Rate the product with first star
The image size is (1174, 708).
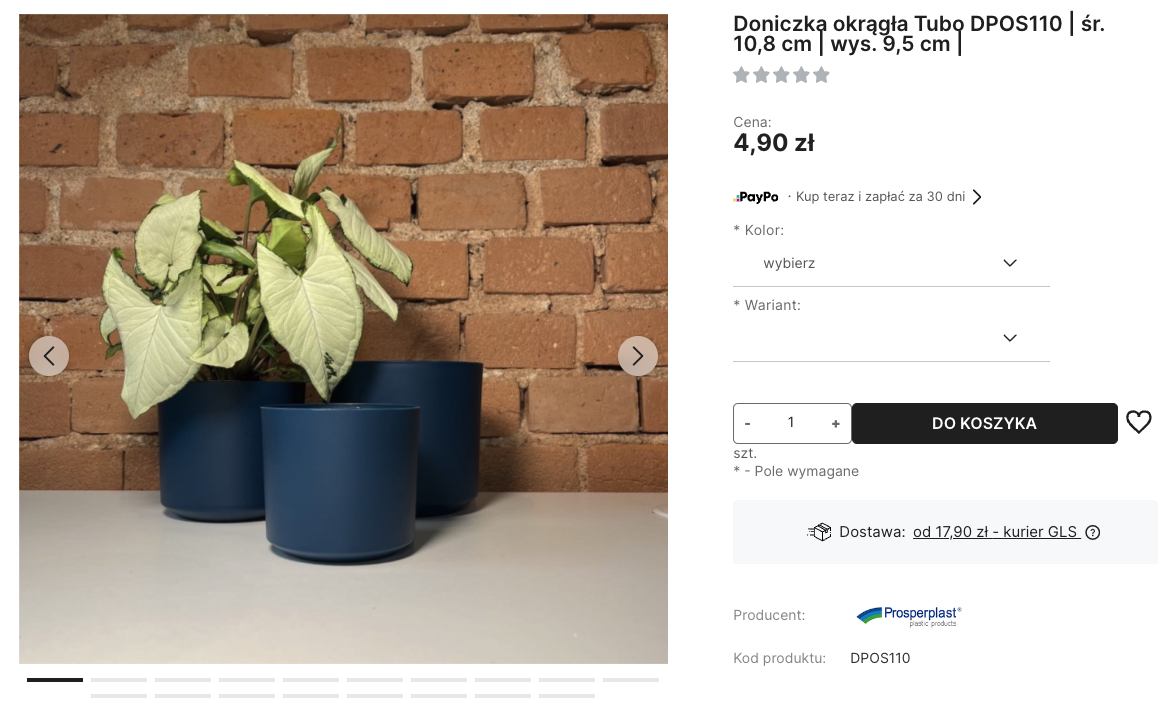741,75
